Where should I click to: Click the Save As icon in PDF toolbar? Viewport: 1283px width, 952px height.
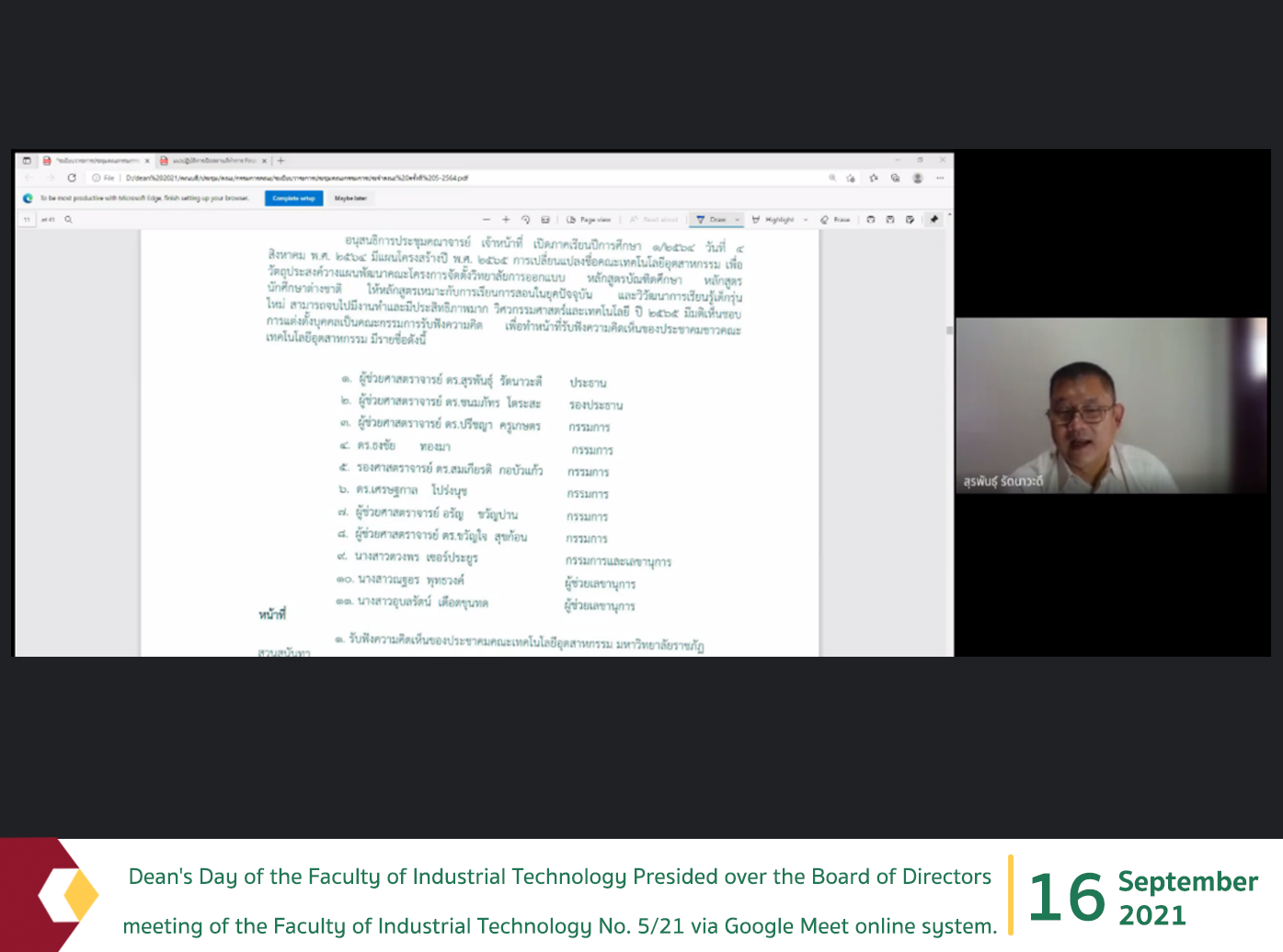coord(910,220)
